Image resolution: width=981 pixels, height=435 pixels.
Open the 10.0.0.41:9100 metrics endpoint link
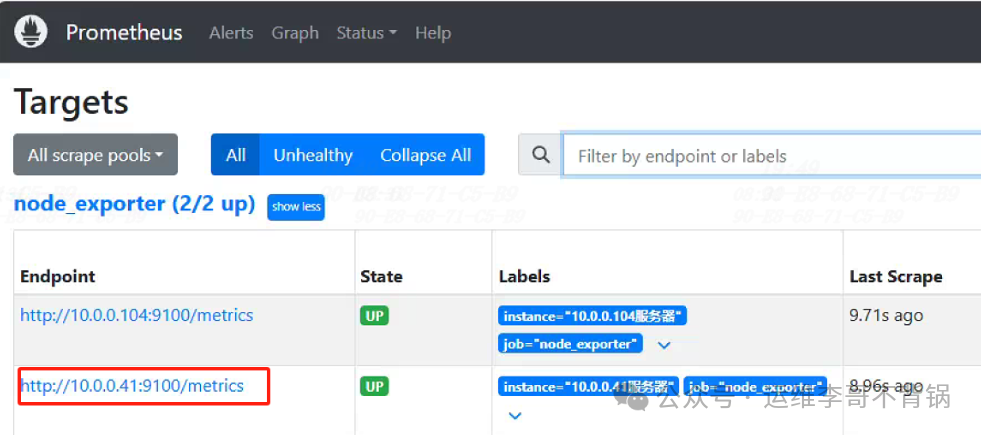click(x=132, y=385)
